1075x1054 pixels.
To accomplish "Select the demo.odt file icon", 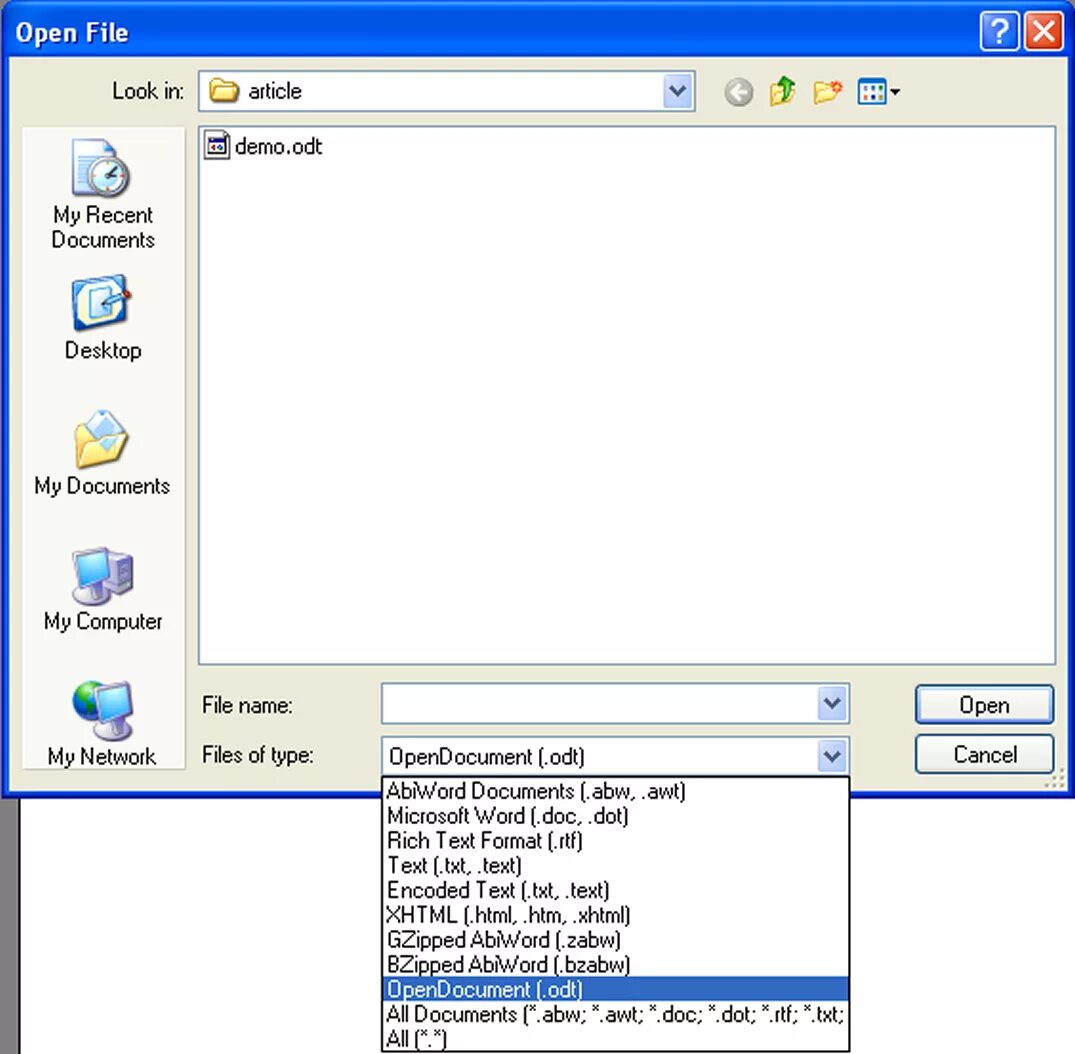I will point(217,145).
